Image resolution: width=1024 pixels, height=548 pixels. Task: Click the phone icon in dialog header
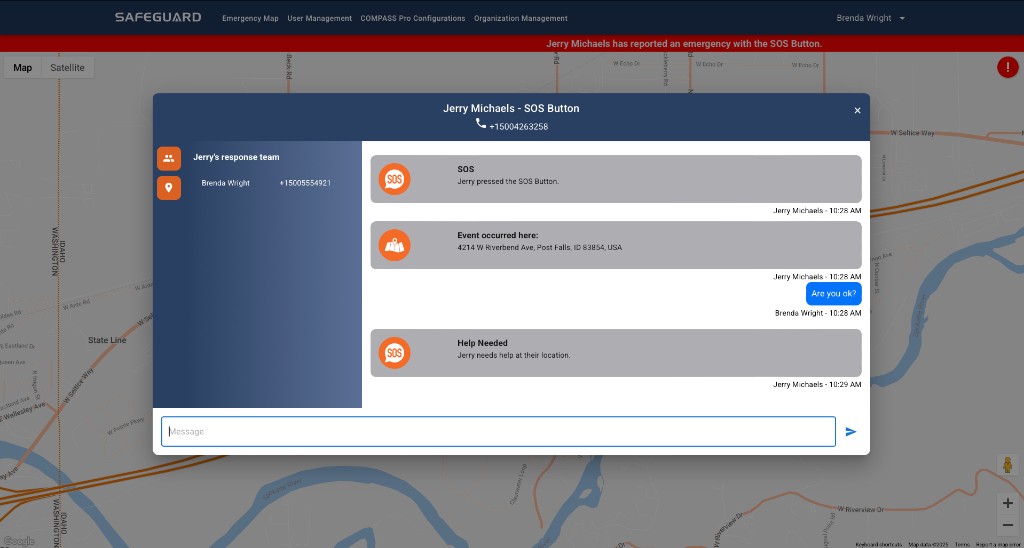point(481,124)
